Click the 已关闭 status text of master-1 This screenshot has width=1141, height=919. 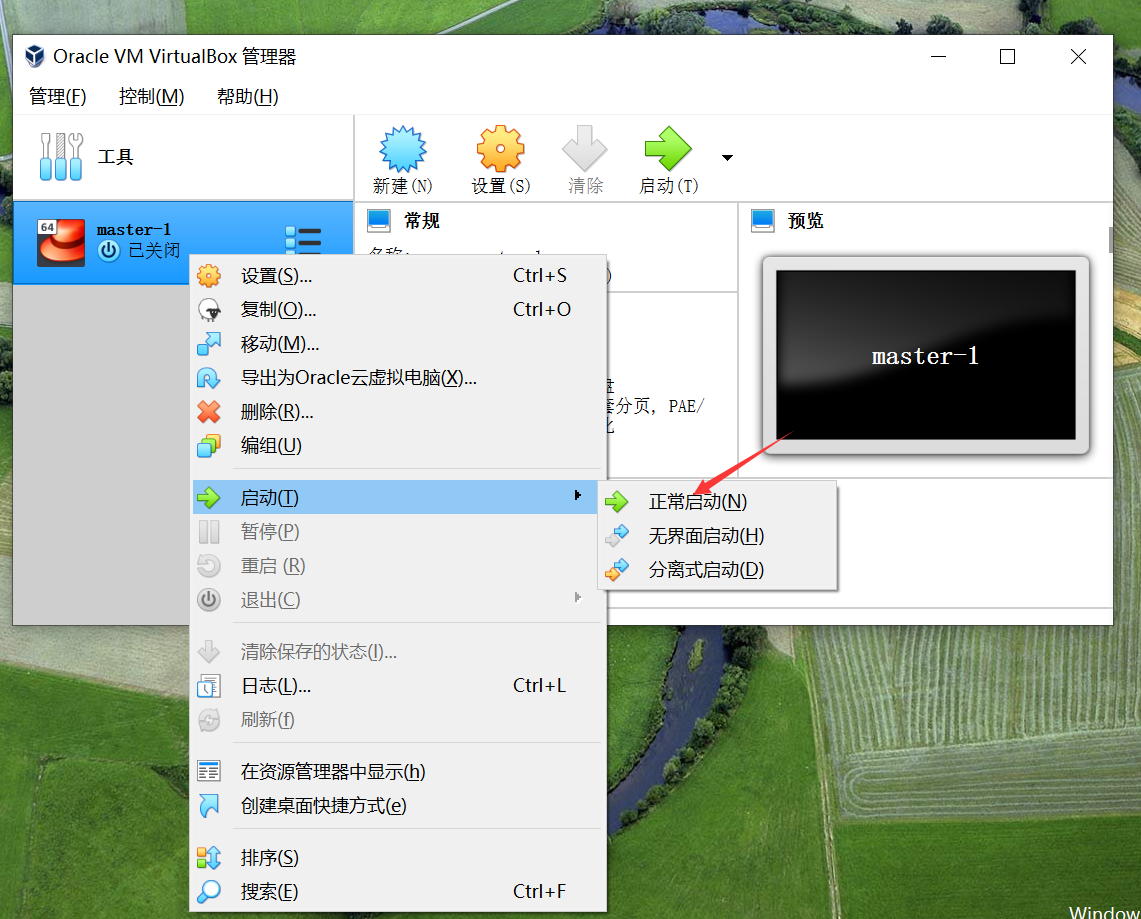[154, 250]
